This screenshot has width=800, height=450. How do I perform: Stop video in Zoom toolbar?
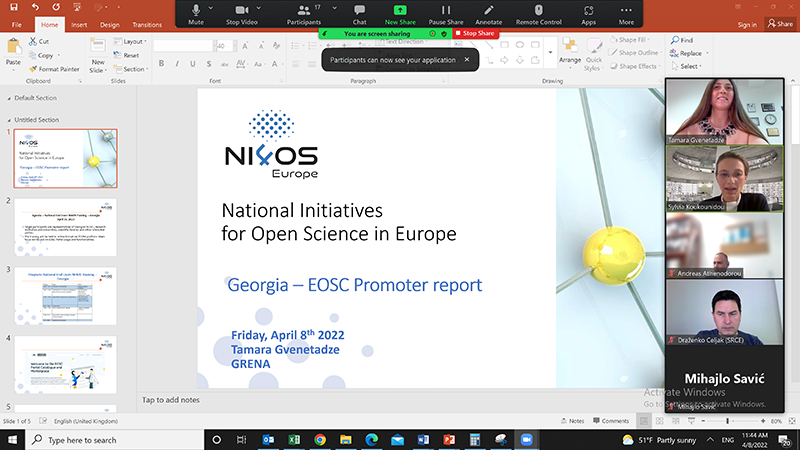click(241, 14)
